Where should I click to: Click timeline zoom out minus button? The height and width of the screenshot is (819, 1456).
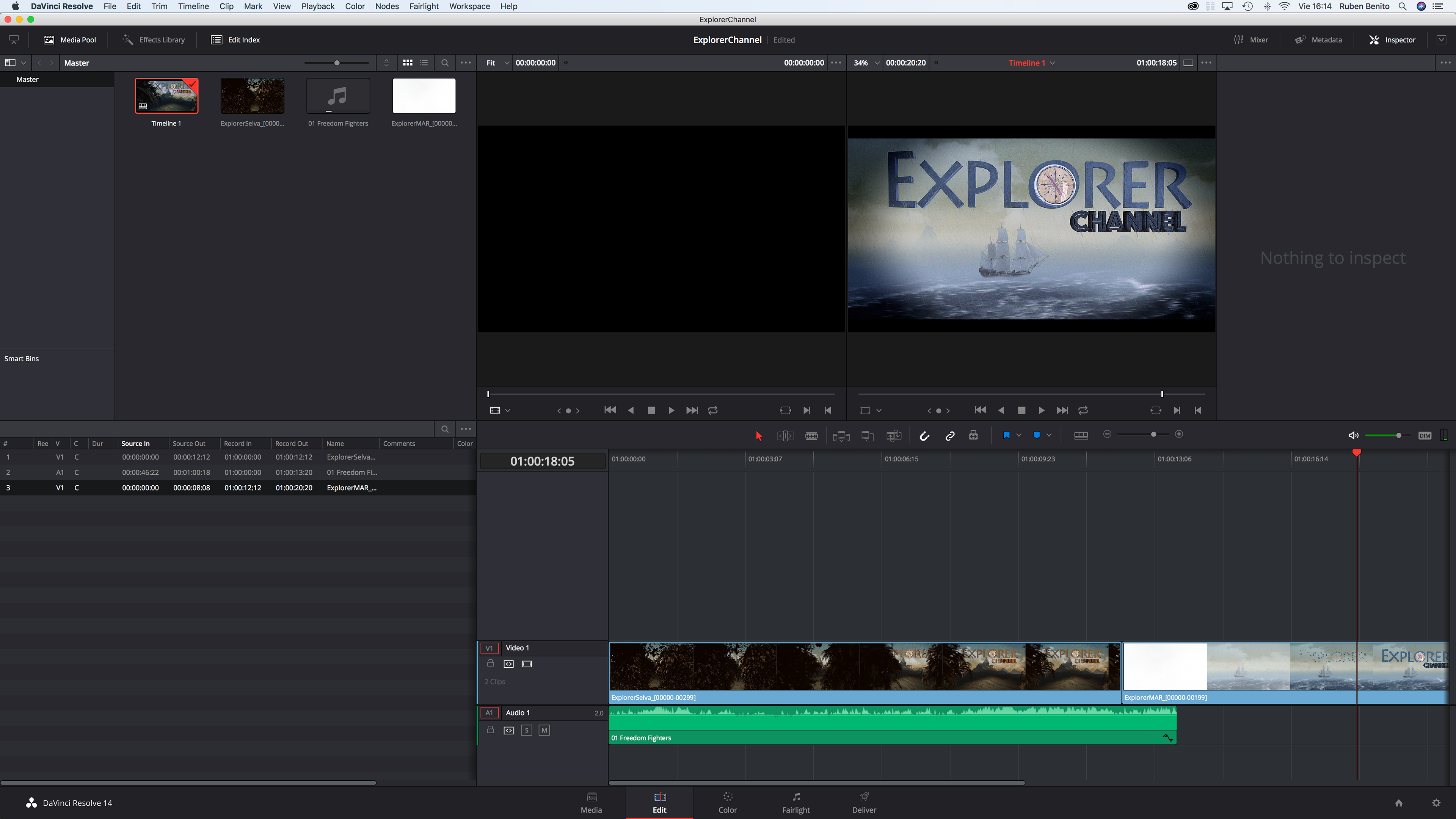pyautogui.click(x=1107, y=434)
